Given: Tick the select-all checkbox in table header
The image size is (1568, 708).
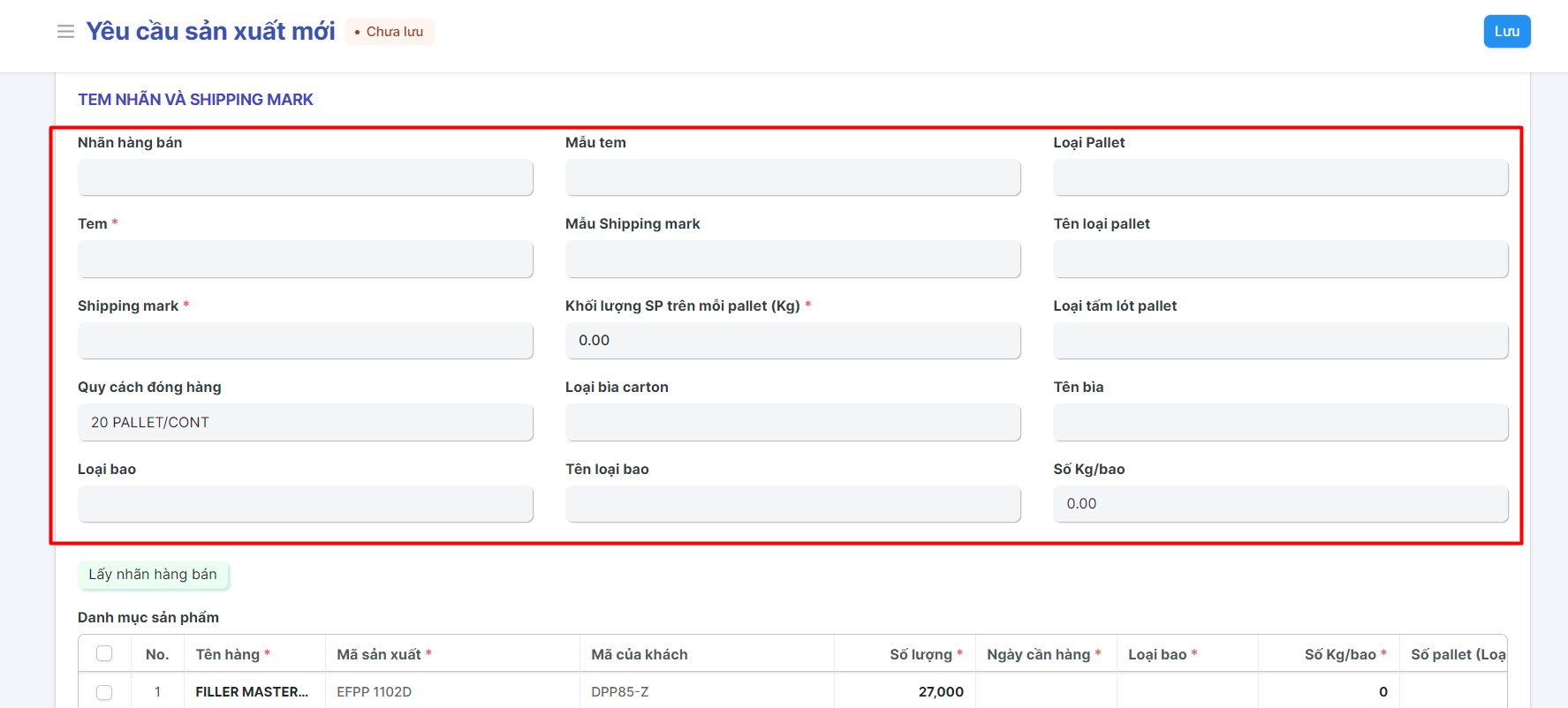Looking at the screenshot, I should pos(104,654).
